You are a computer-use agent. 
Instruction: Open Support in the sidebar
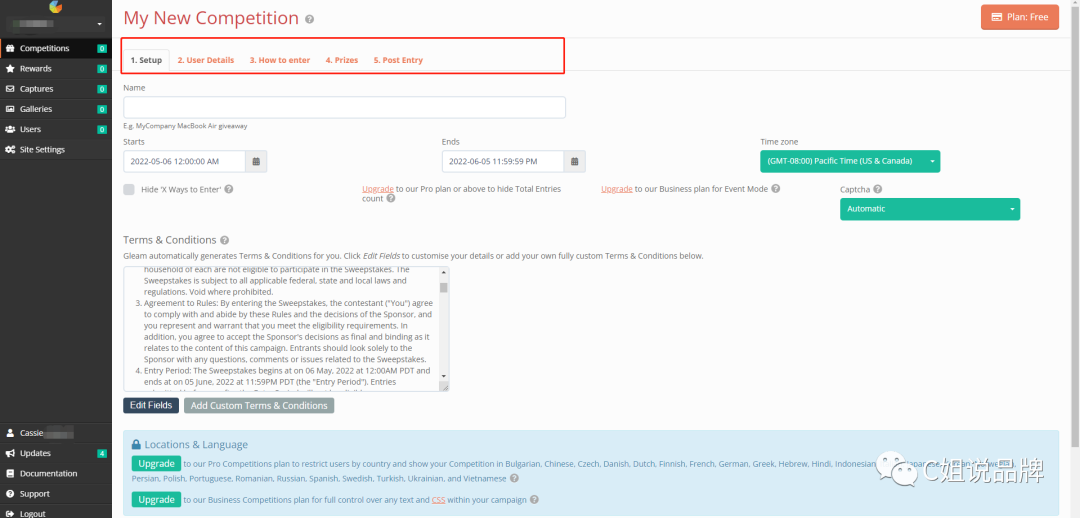coord(55,494)
